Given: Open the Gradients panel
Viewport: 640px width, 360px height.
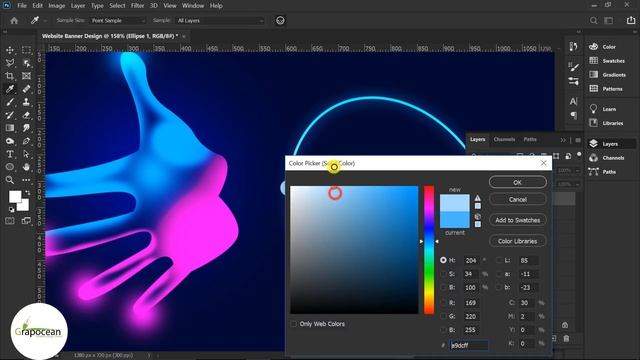Looking at the screenshot, I should (608, 75).
